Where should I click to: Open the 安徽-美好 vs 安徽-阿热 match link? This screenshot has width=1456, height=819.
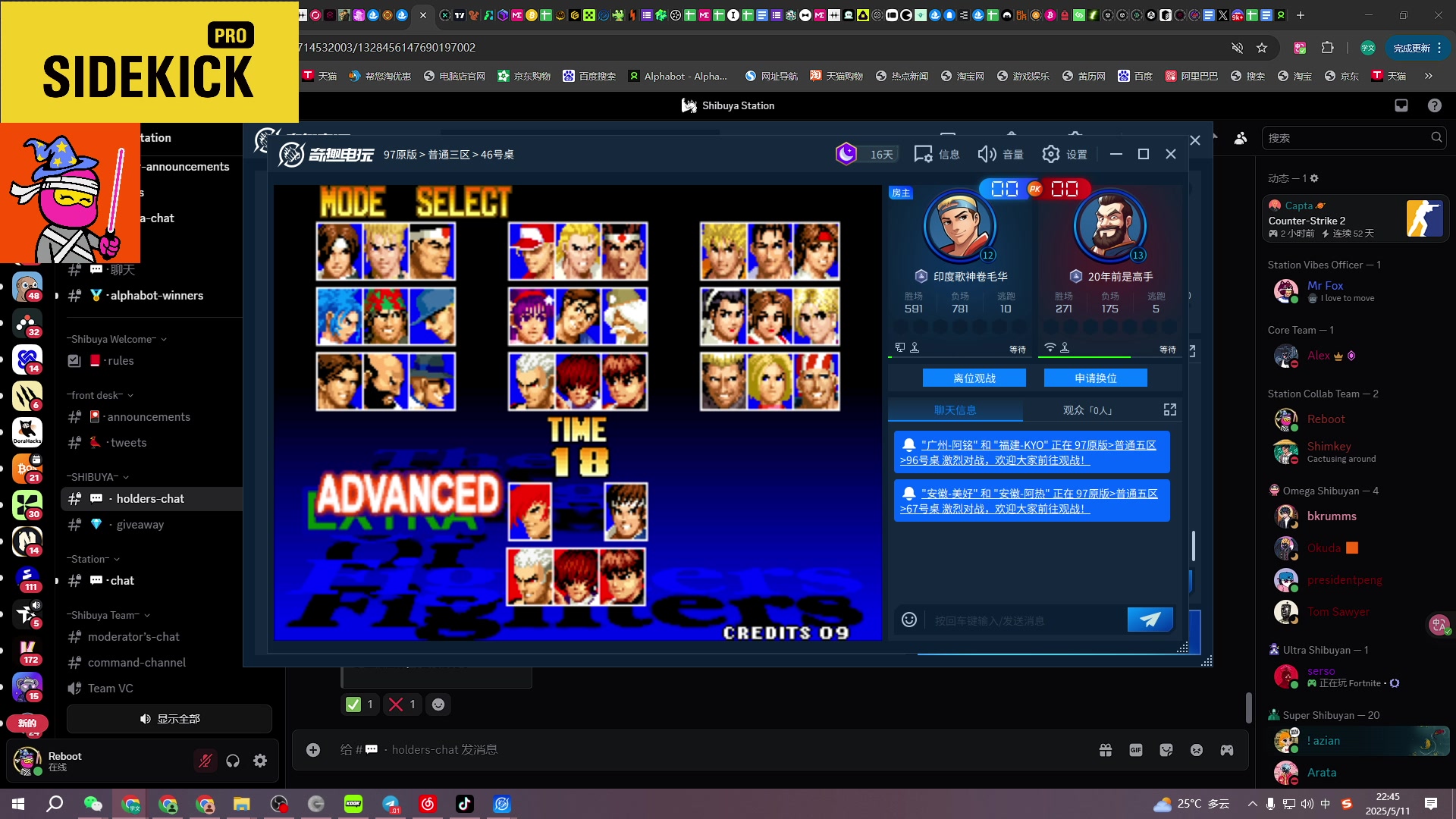[x=1029, y=501]
